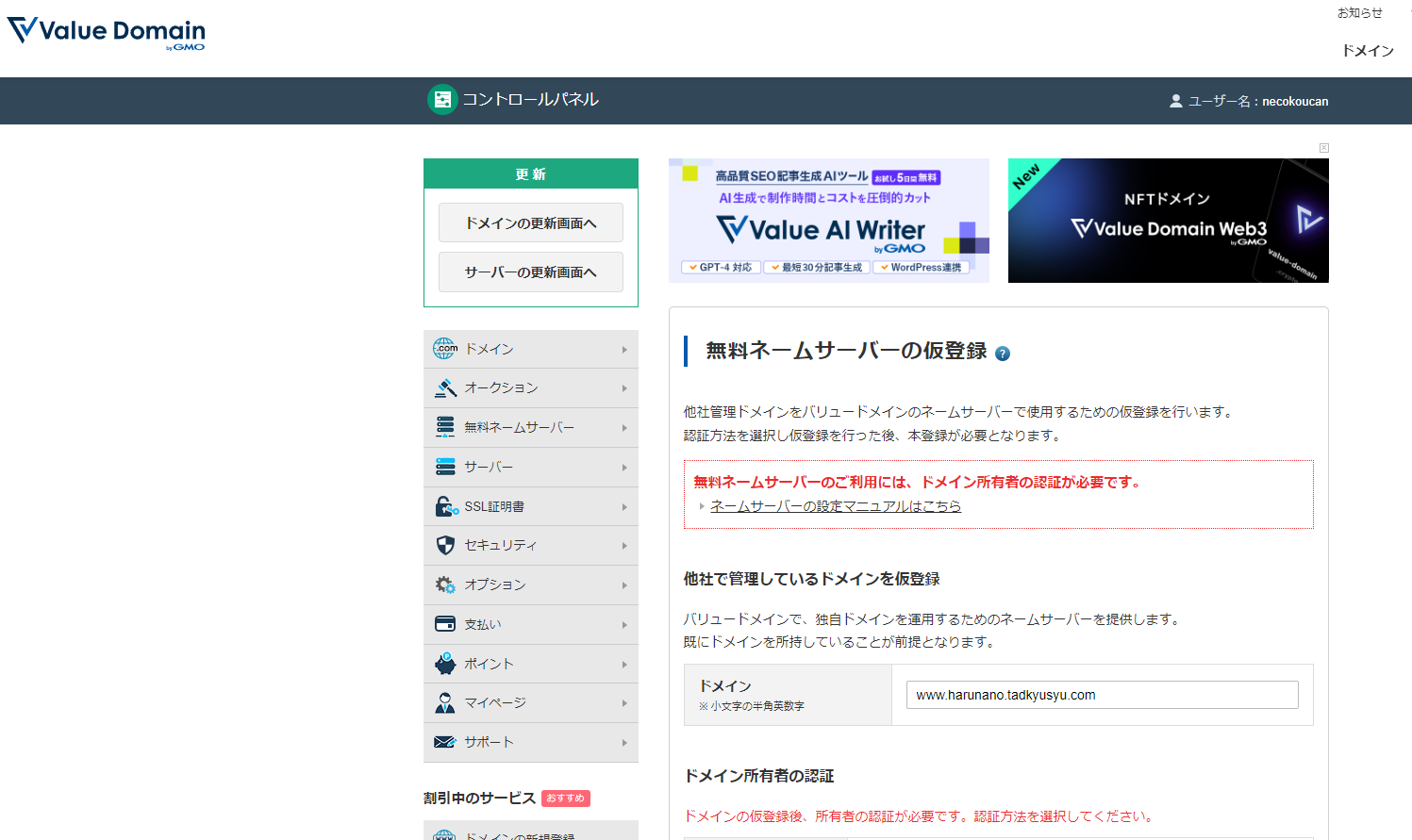Image resolution: width=1412 pixels, height=840 pixels.
Task: Click 他社で管理しているドメインを仮登録 heading
Action: coord(812,579)
